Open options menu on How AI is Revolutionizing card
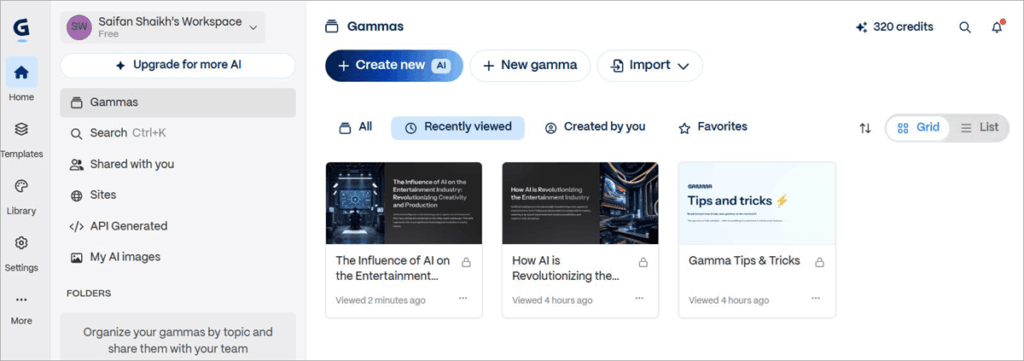 click(639, 298)
